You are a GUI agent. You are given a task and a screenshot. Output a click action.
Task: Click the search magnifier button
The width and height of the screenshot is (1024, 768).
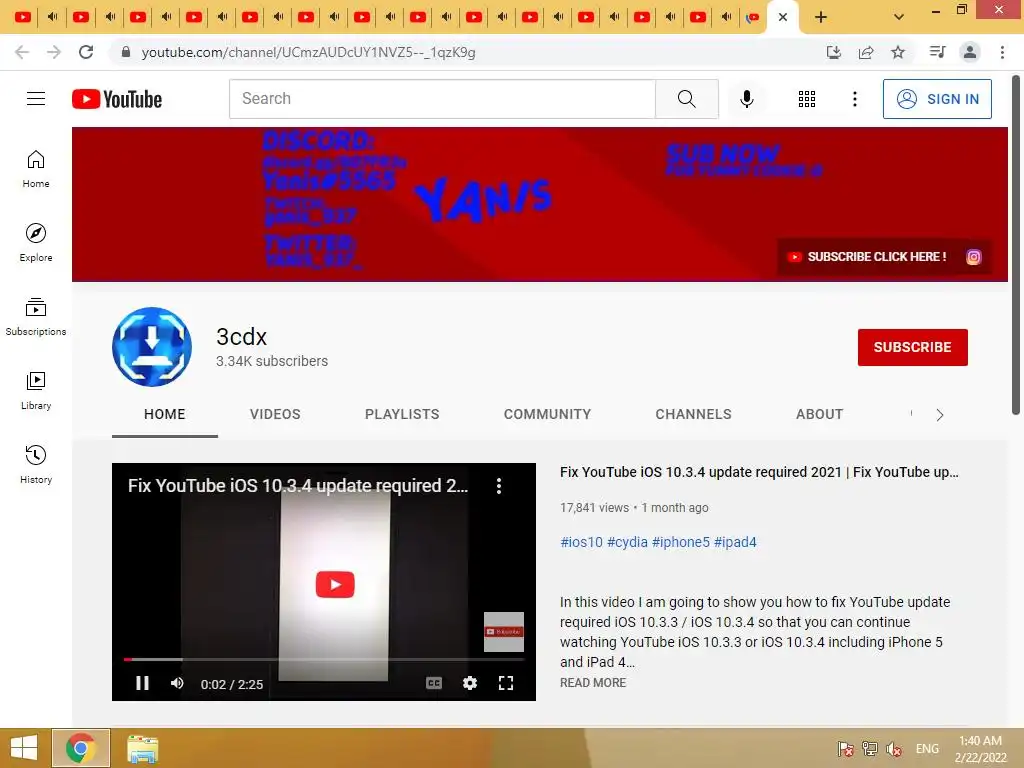click(686, 99)
